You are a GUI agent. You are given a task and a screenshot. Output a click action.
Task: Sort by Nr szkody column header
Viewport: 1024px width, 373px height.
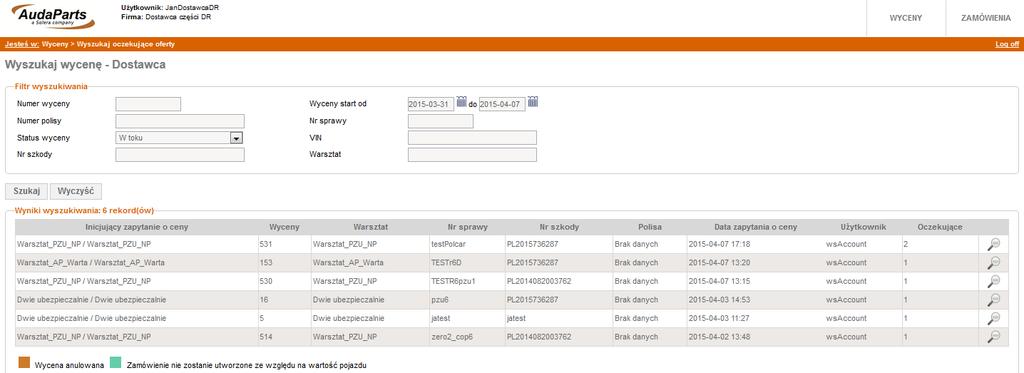[558, 227]
